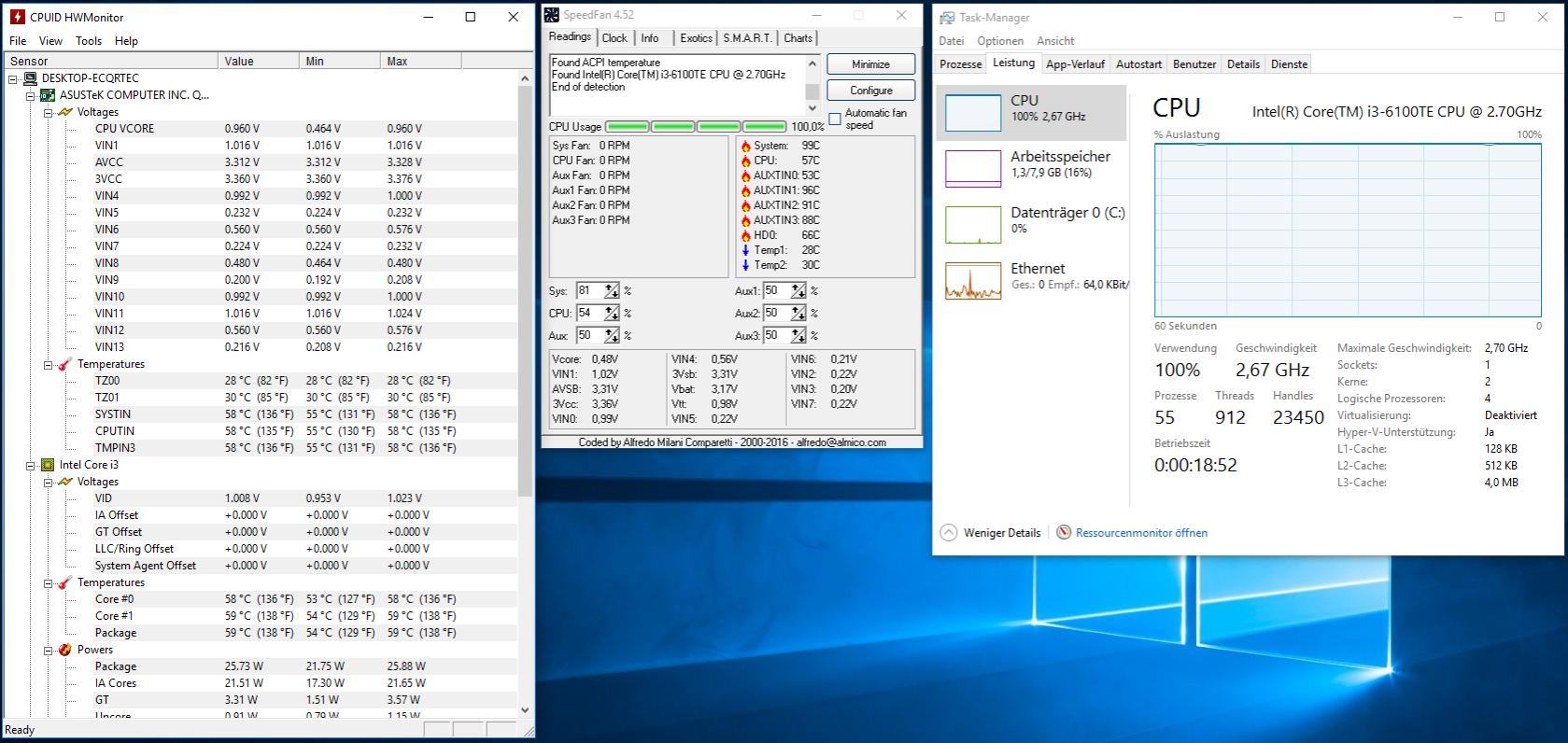Collapse the Powers node in HWMonitor
This screenshot has height=743, width=1568.
(48, 650)
